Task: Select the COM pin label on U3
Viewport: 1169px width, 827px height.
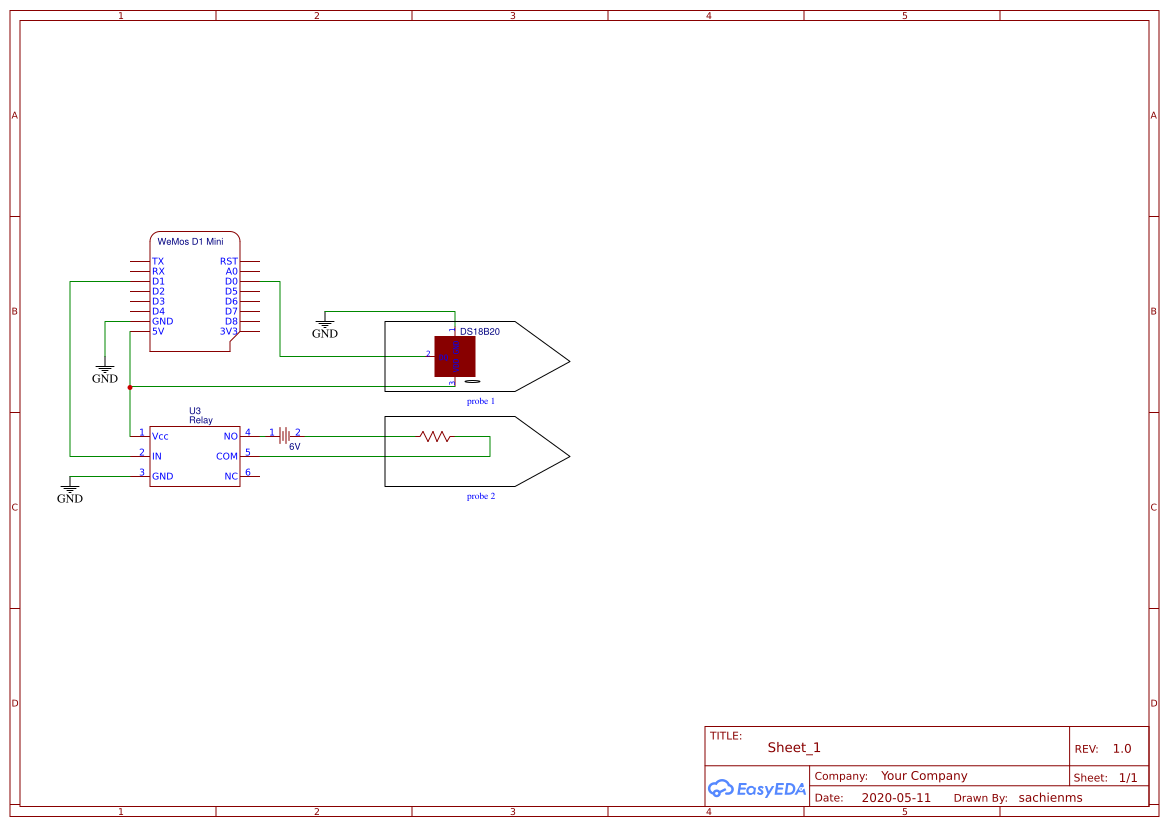Action: (226, 454)
